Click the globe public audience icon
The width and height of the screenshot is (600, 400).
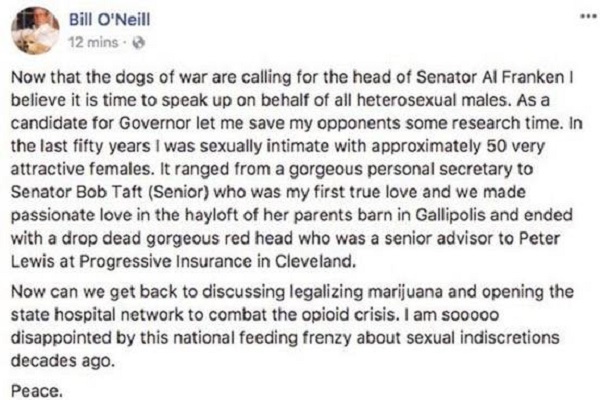pos(138,42)
